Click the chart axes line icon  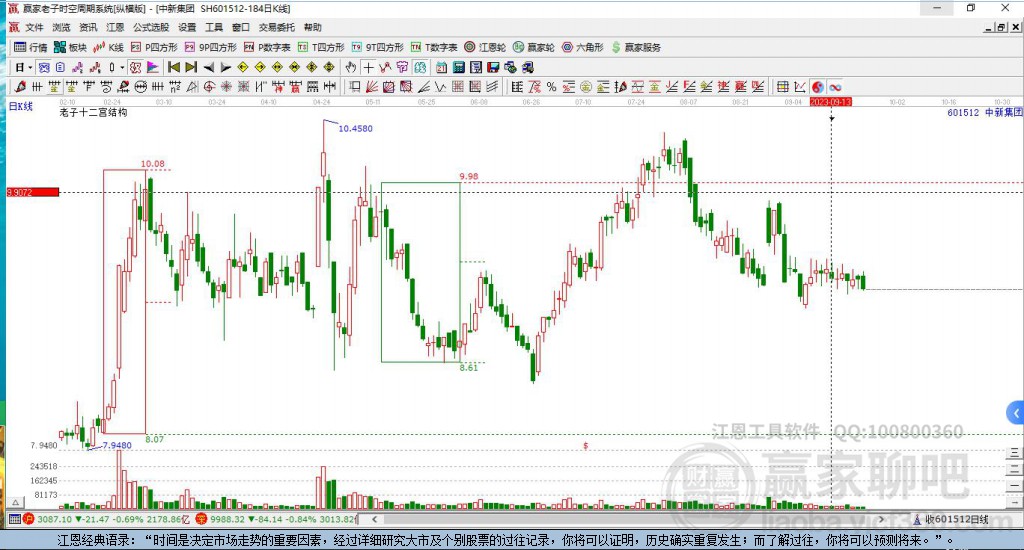pyautogui.click(x=799, y=86)
